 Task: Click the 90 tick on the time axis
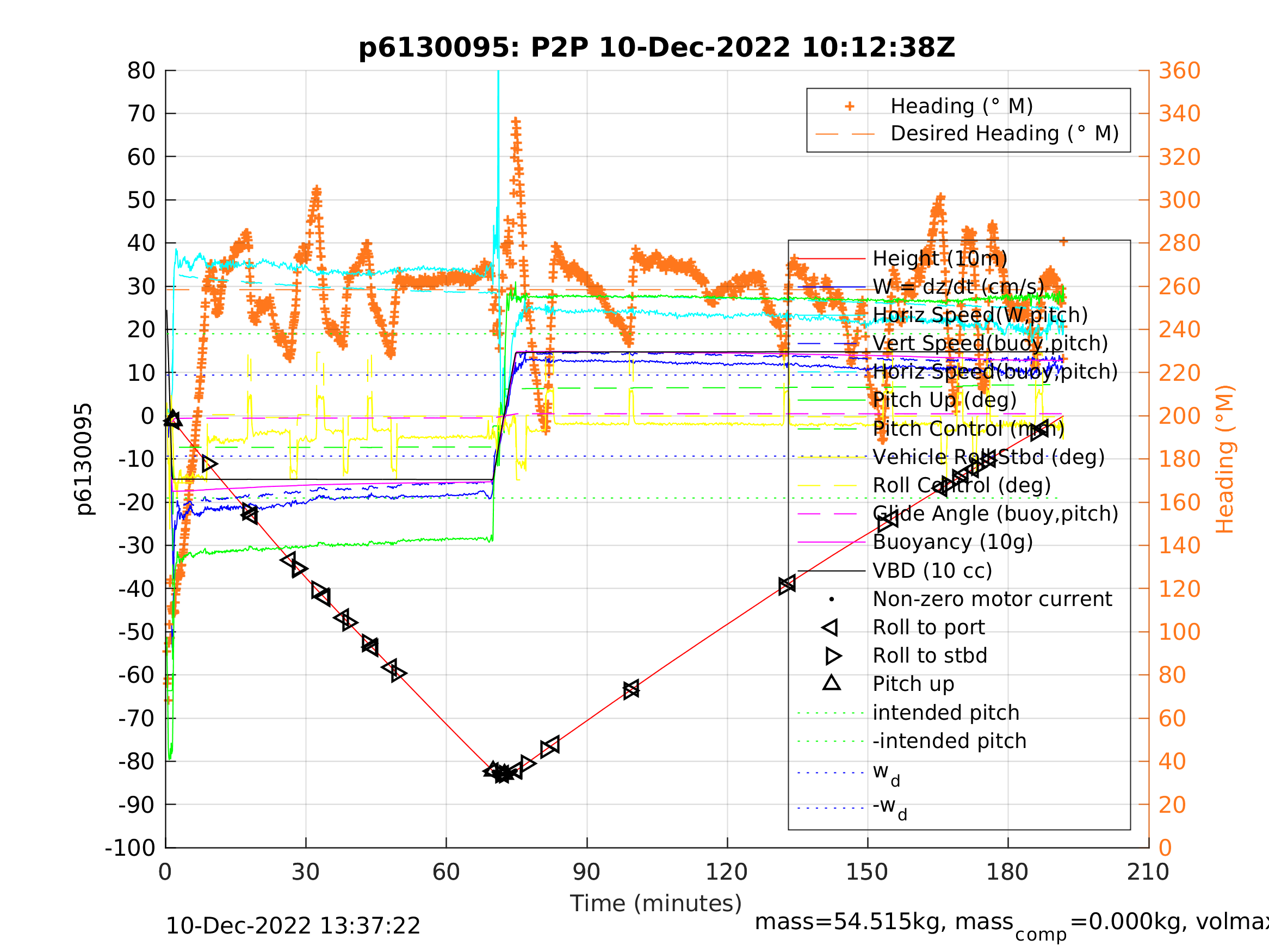coord(586,873)
